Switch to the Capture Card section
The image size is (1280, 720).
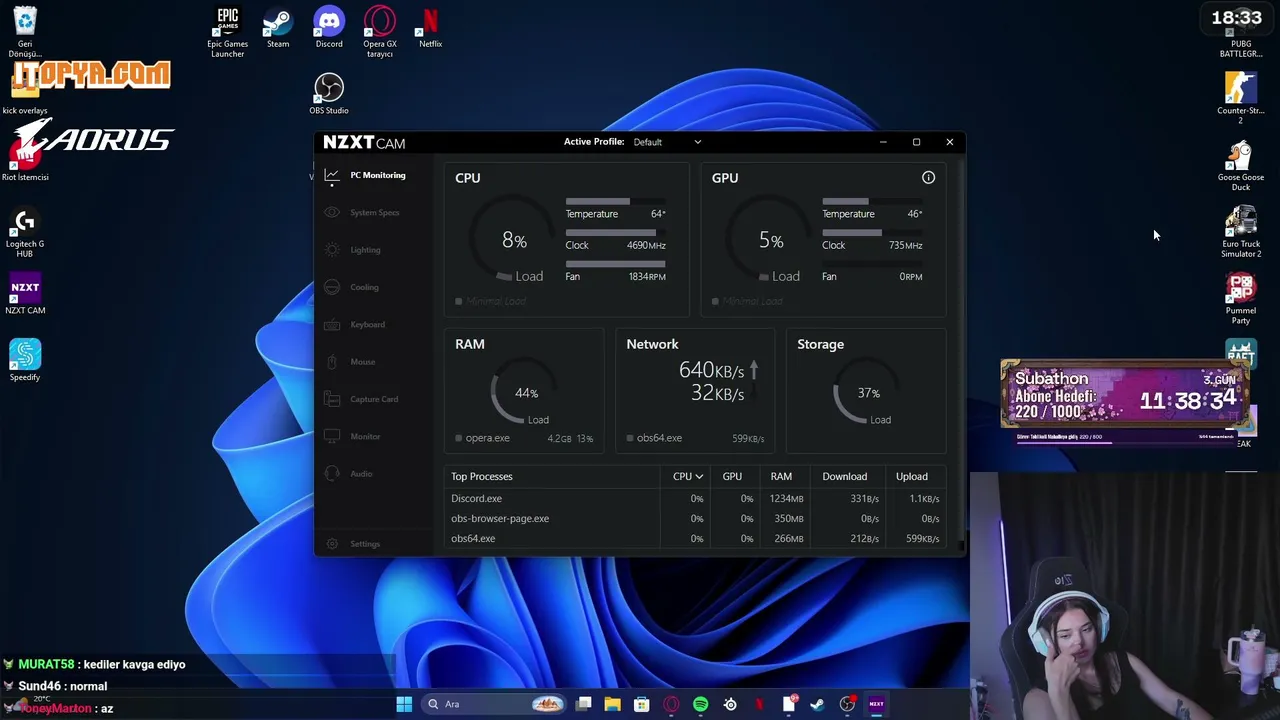[x=374, y=399]
